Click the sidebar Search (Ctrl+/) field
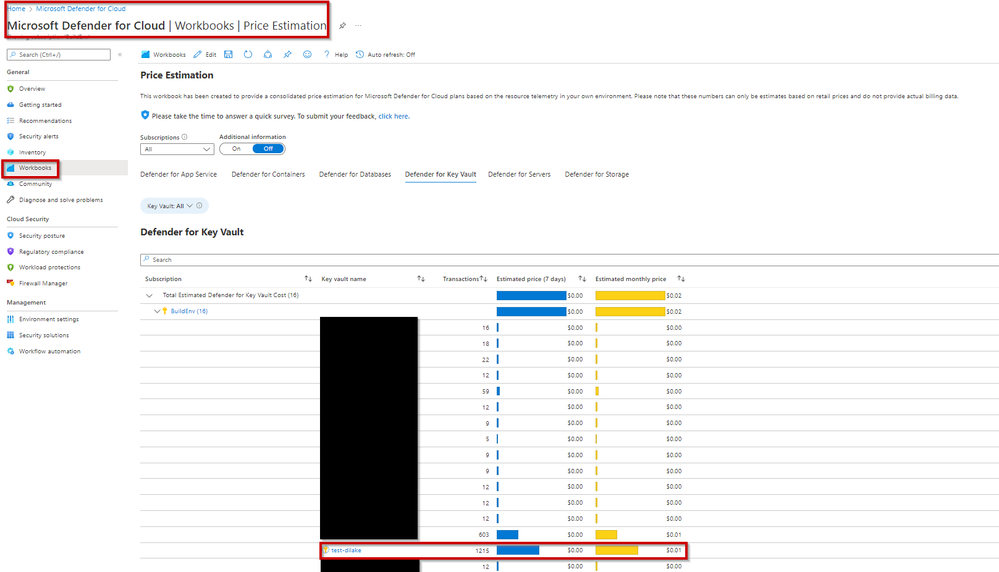Viewport: 999px width, 572px height. (x=59, y=55)
